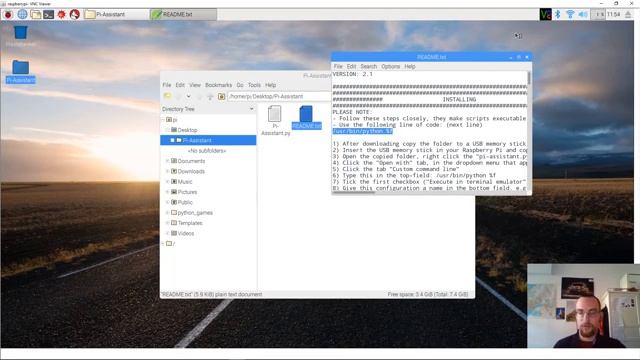Viewport: 640px width, 360px height.
Task: Open Go menu in file manager
Action: coord(240,85)
